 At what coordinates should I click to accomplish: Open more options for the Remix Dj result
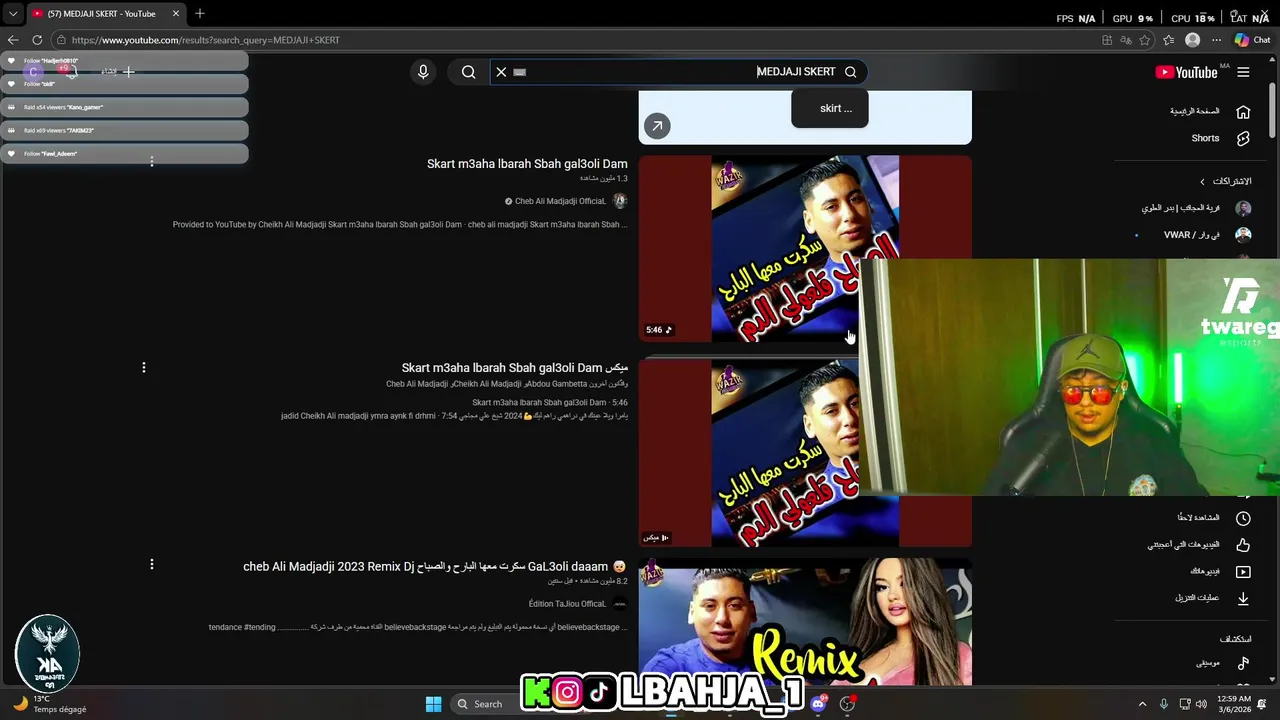click(152, 565)
